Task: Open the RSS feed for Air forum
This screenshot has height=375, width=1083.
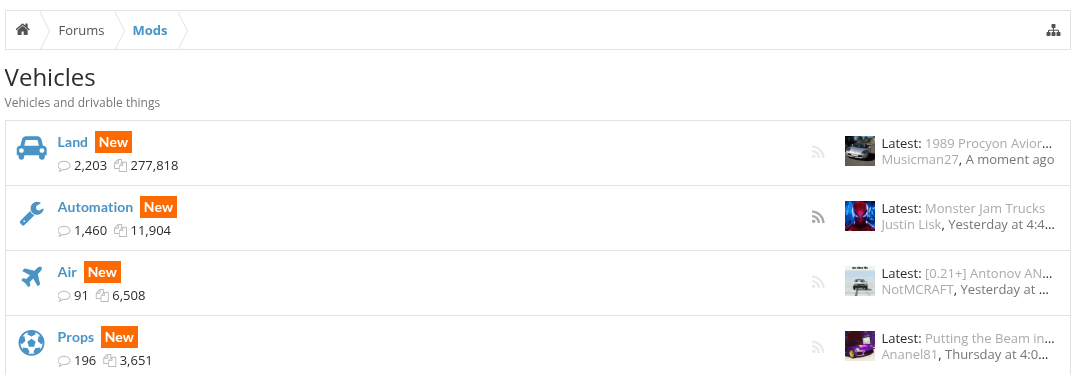Action: pyautogui.click(x=818, y=282)
